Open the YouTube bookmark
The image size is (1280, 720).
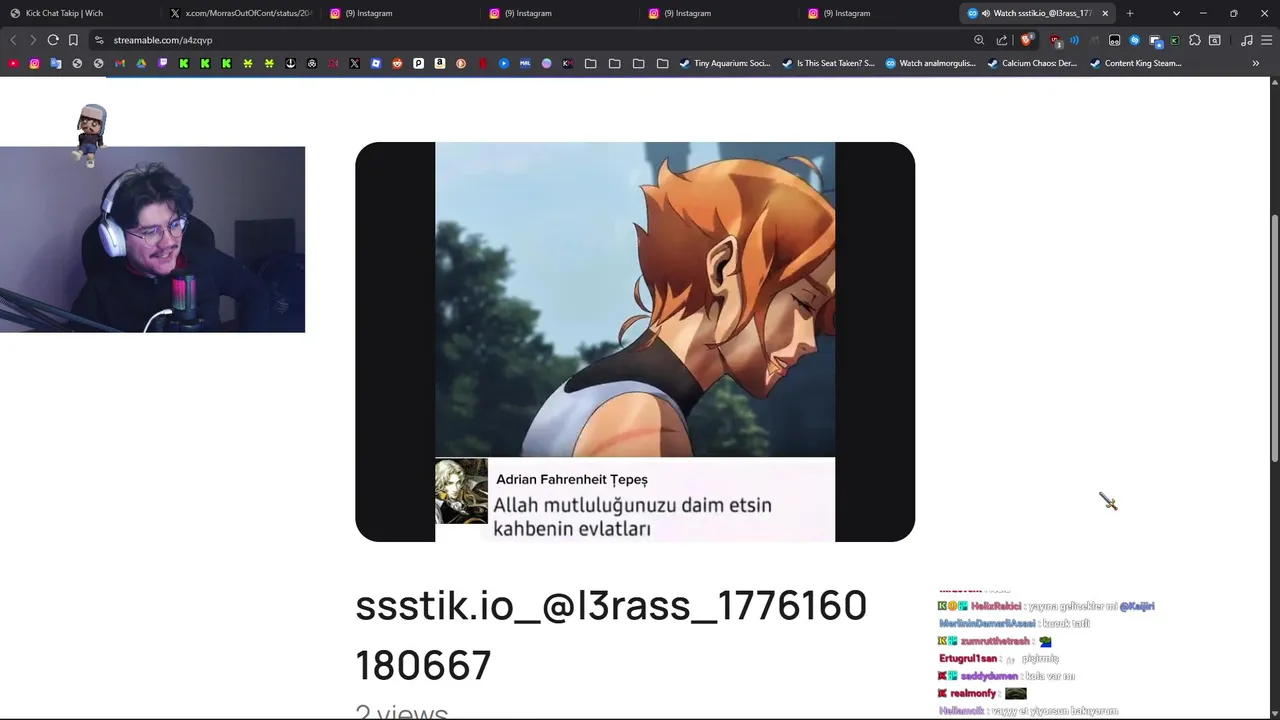(12, 63)
